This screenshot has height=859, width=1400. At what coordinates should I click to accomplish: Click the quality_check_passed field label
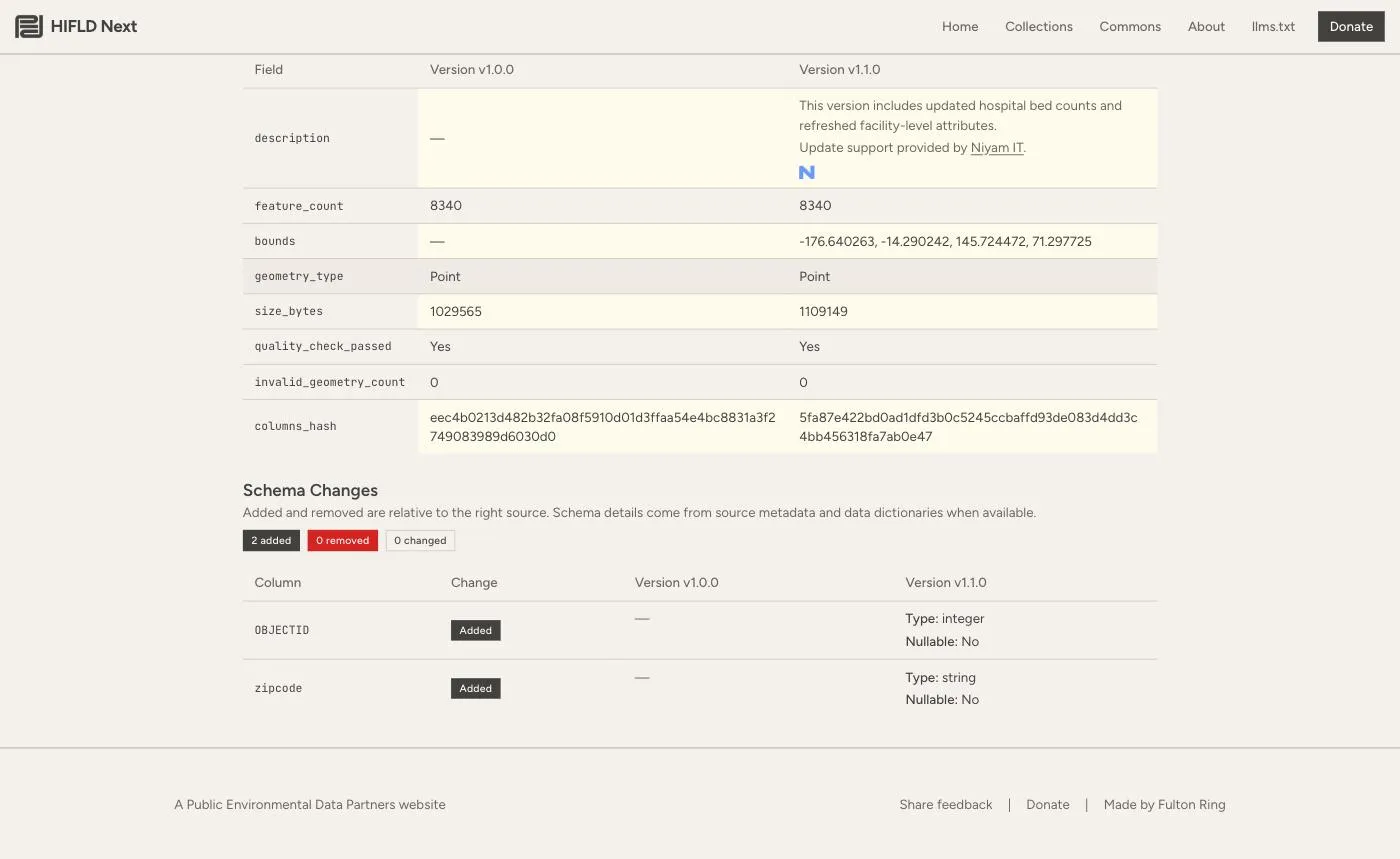(x=323, y=346)
